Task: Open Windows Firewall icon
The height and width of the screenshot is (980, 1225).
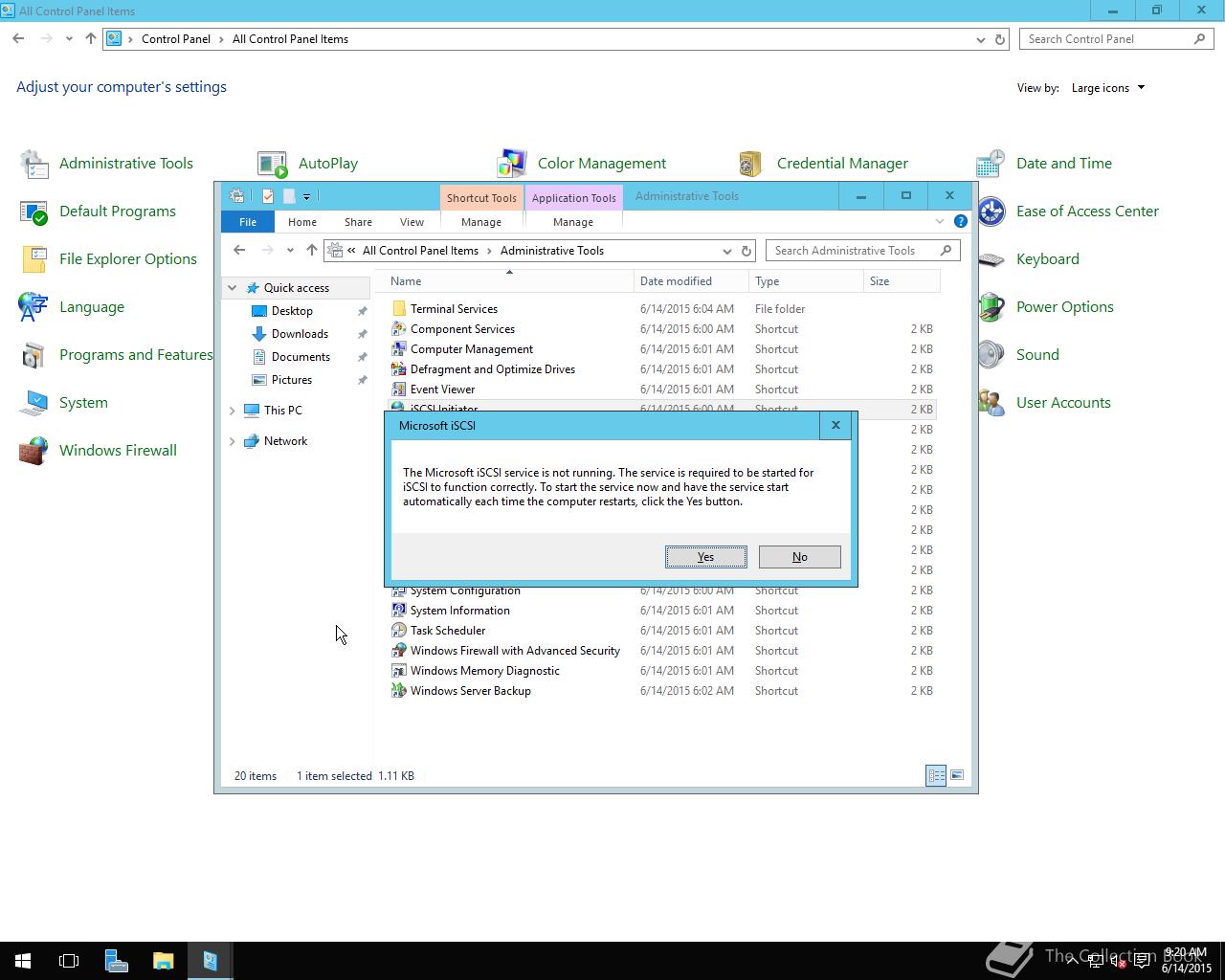Action: 34,451
